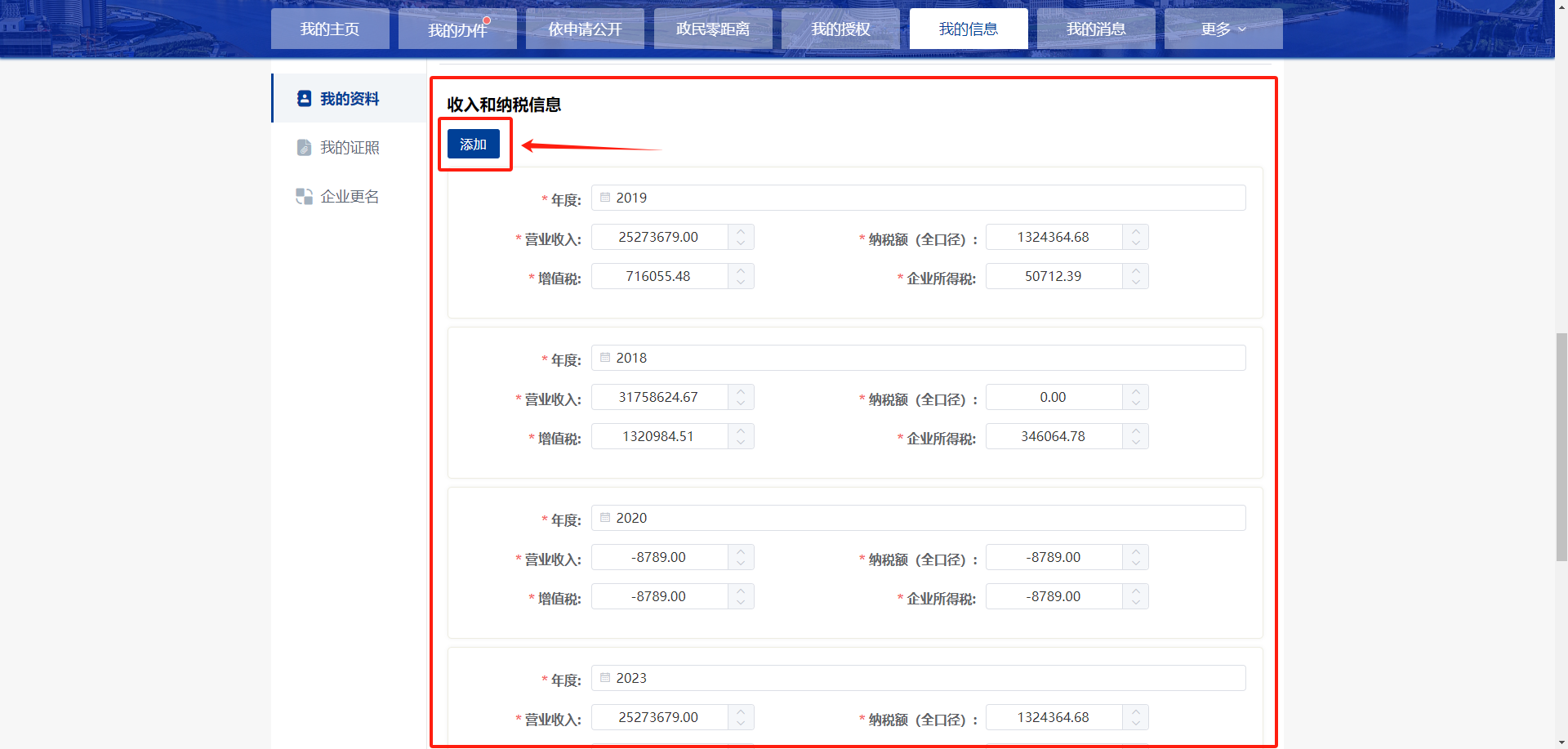Viewport: 1568px width, 749px height.
Task: Click the page vertical scrollbar thumb
Action: pyautogui.click(x=1561, y=447)
